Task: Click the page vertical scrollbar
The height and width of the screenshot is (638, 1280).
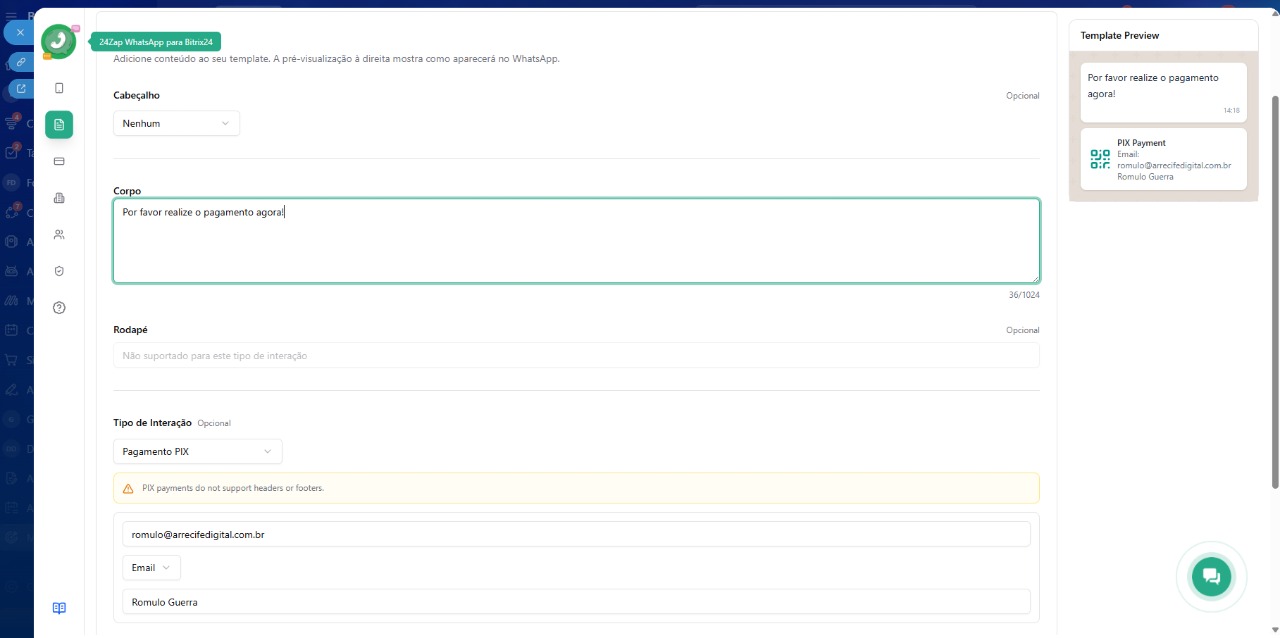Action: click(x=1274, y=290)
